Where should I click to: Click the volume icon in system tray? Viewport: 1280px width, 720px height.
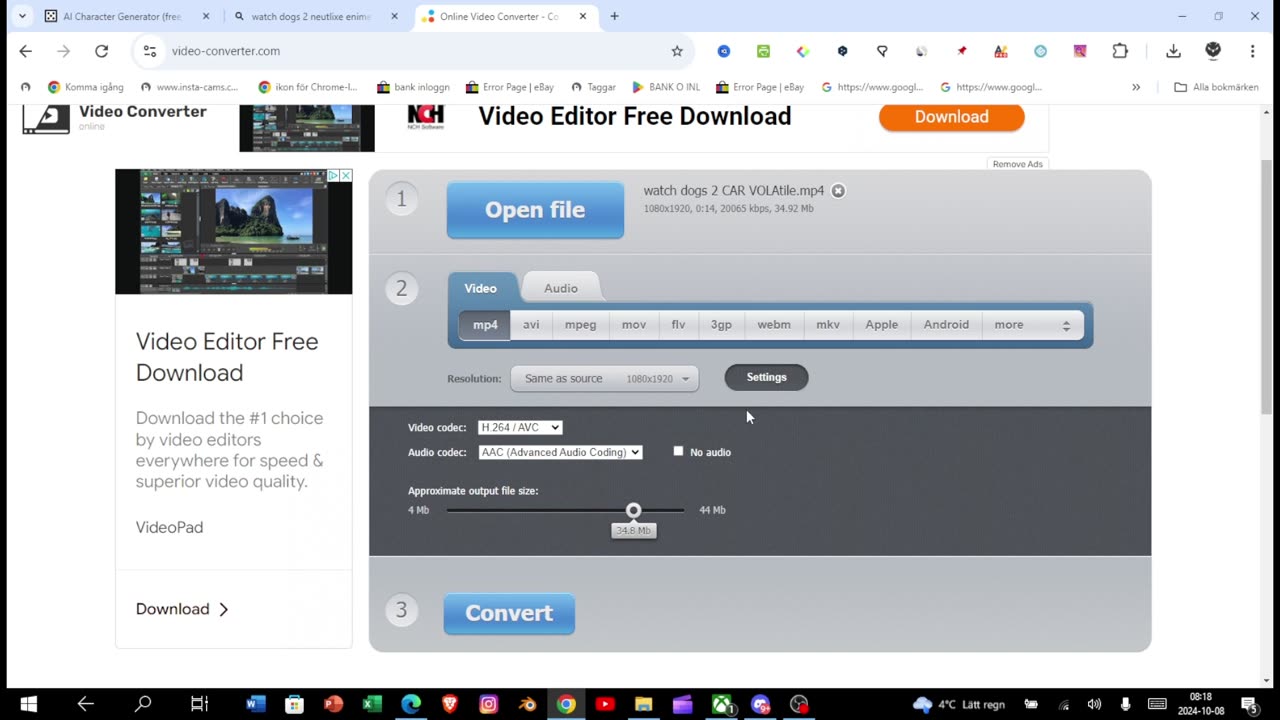click(1094, 704)
